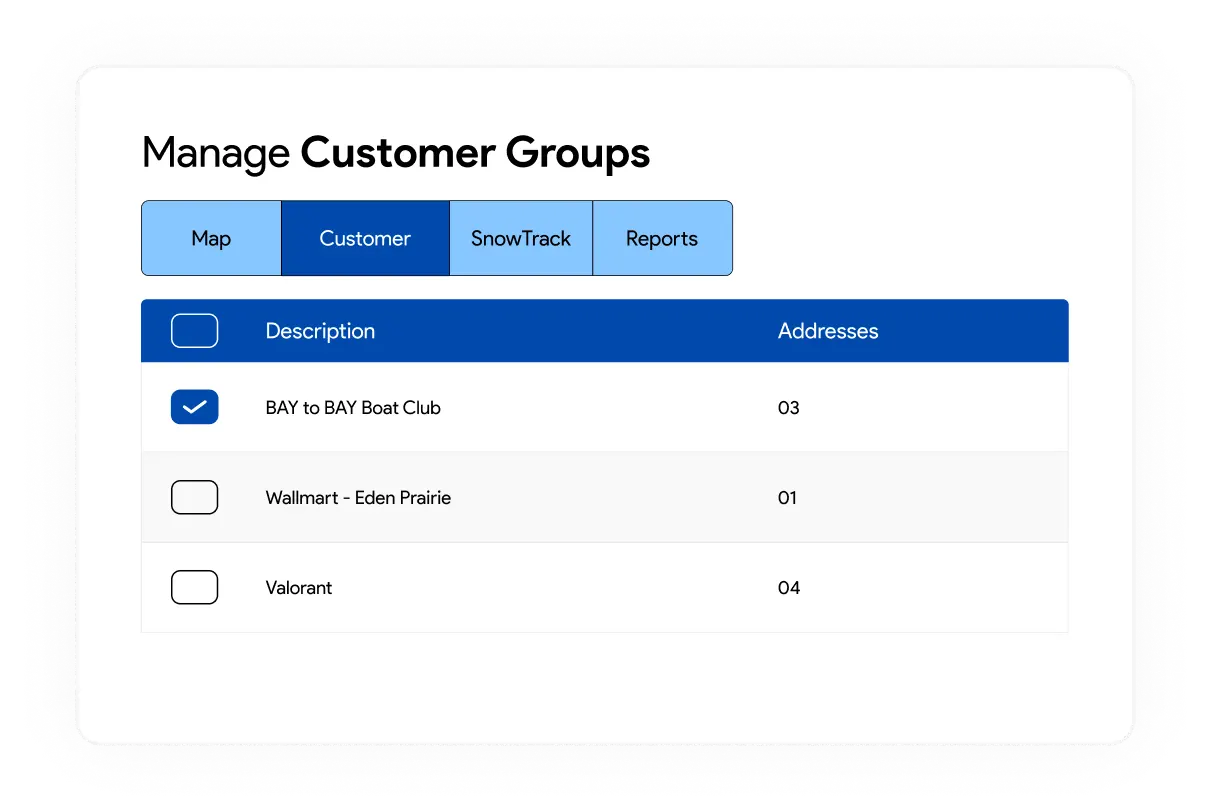Click the word Manage in the heading
The width and height of the screenshot is (1212, 811).
click(x=216, y=153)
